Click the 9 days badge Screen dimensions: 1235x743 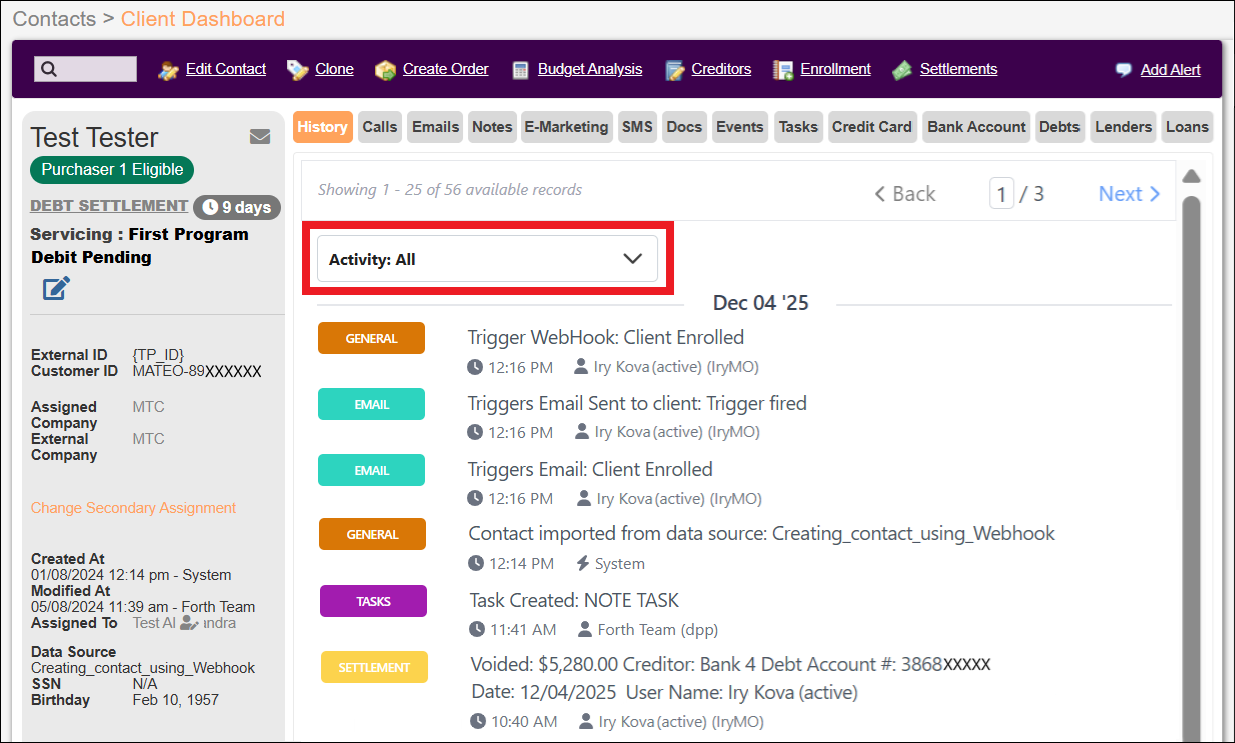coord(237,207)
